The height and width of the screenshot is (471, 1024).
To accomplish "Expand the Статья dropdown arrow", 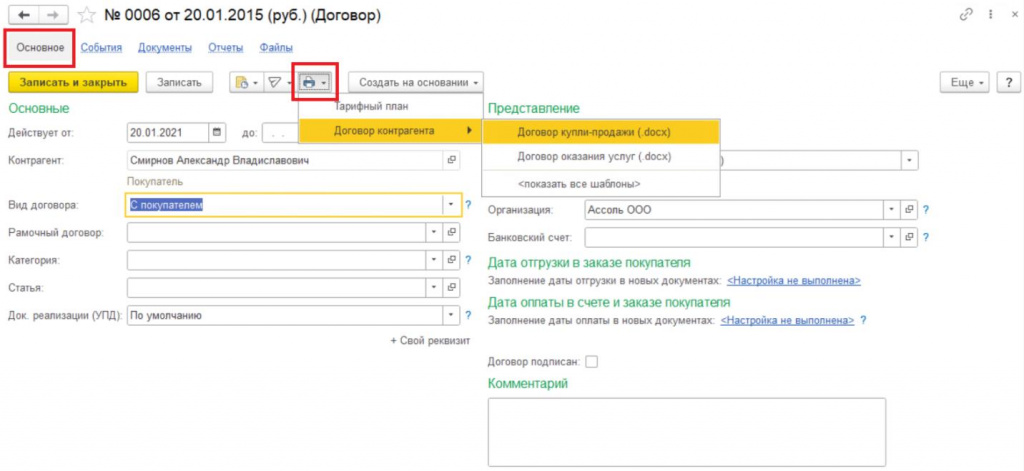I will pyautogui.click(x=435, y=287).
